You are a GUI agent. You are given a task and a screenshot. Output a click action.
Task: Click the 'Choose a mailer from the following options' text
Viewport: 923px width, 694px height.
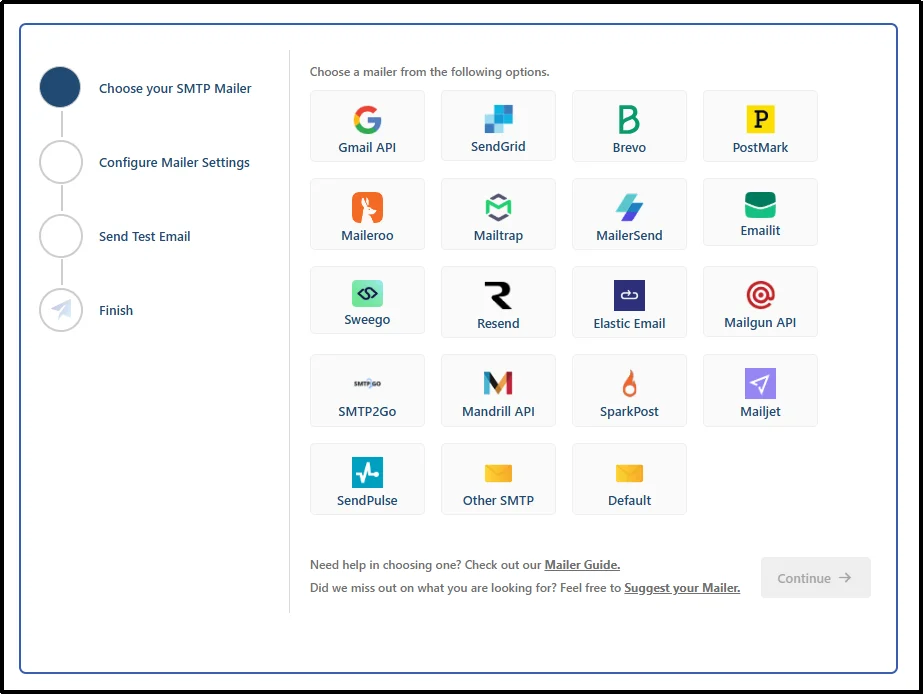[430, 72]
